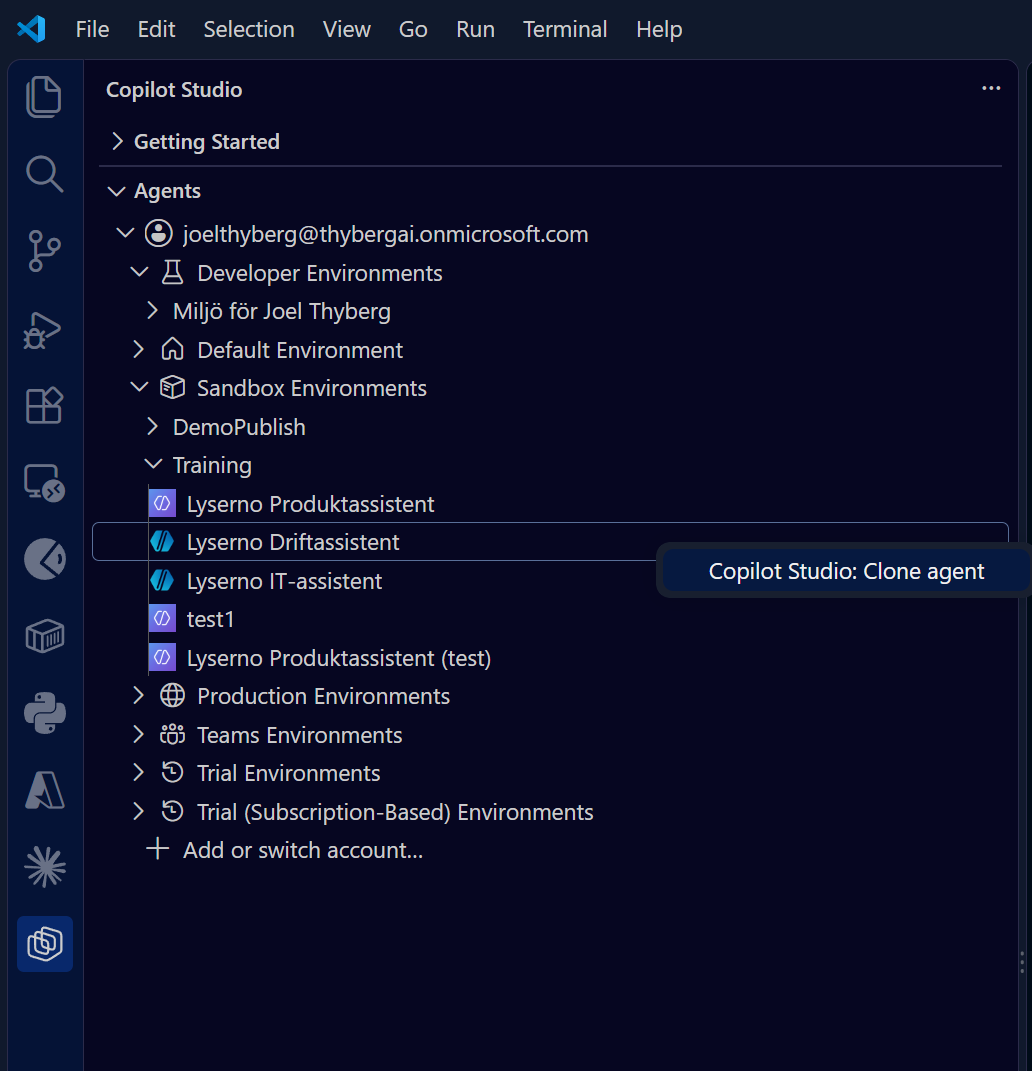The width and height of the screenshot is (1032, 1071).
Task: Select the test1 agent row
Action: (x=550, y=619)
